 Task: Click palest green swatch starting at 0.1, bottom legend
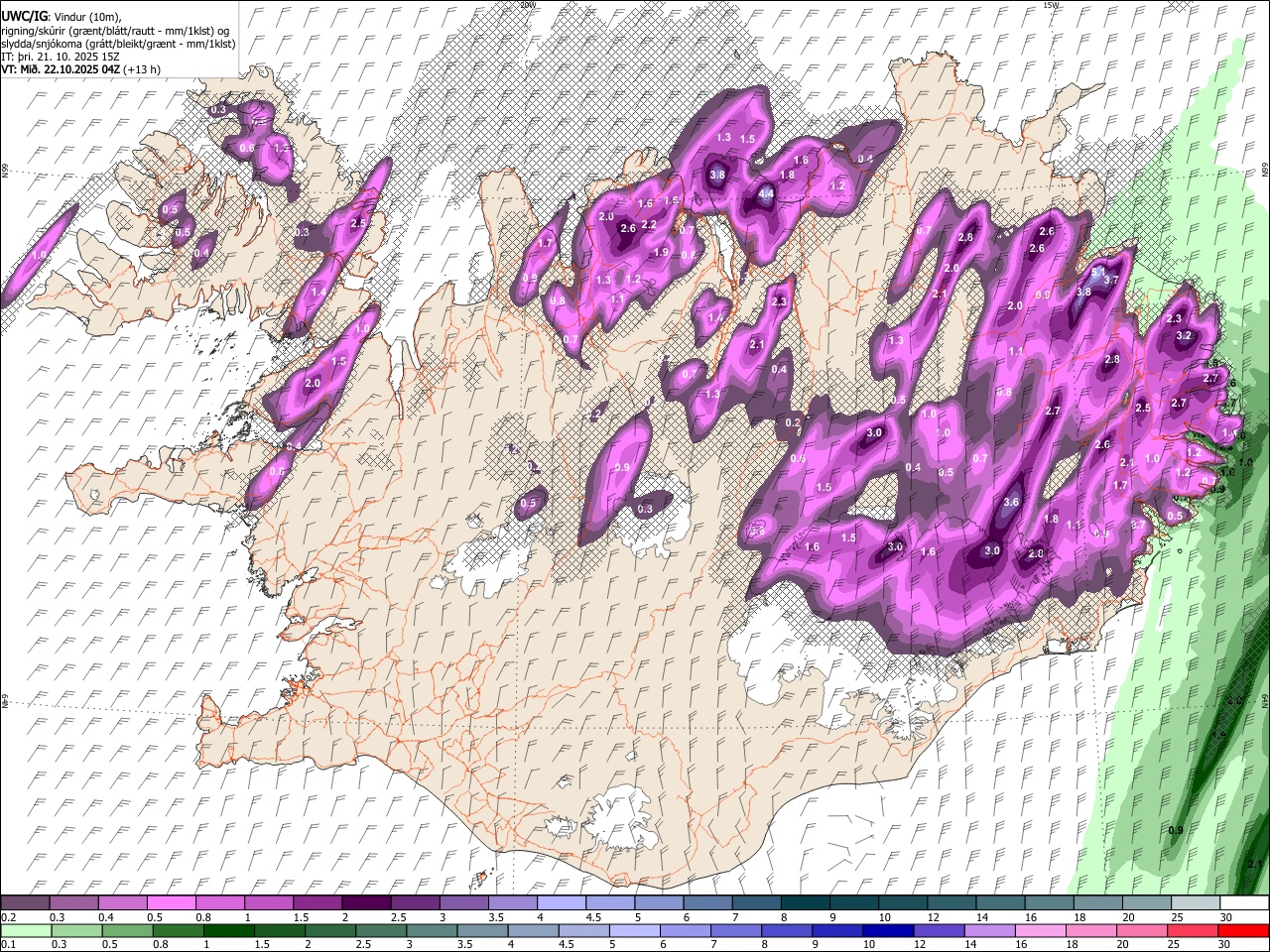tap(26, 931)
